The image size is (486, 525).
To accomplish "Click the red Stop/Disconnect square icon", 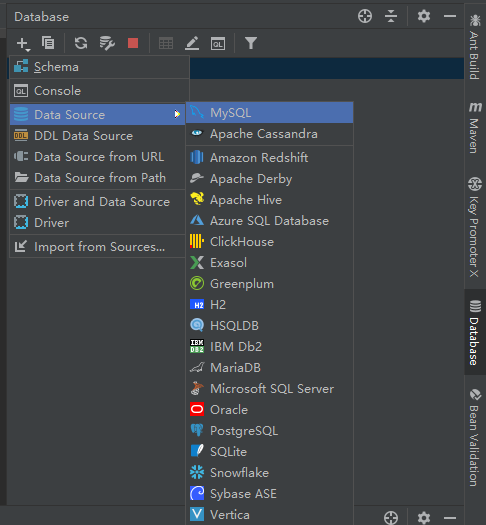I will click(133, 43).
